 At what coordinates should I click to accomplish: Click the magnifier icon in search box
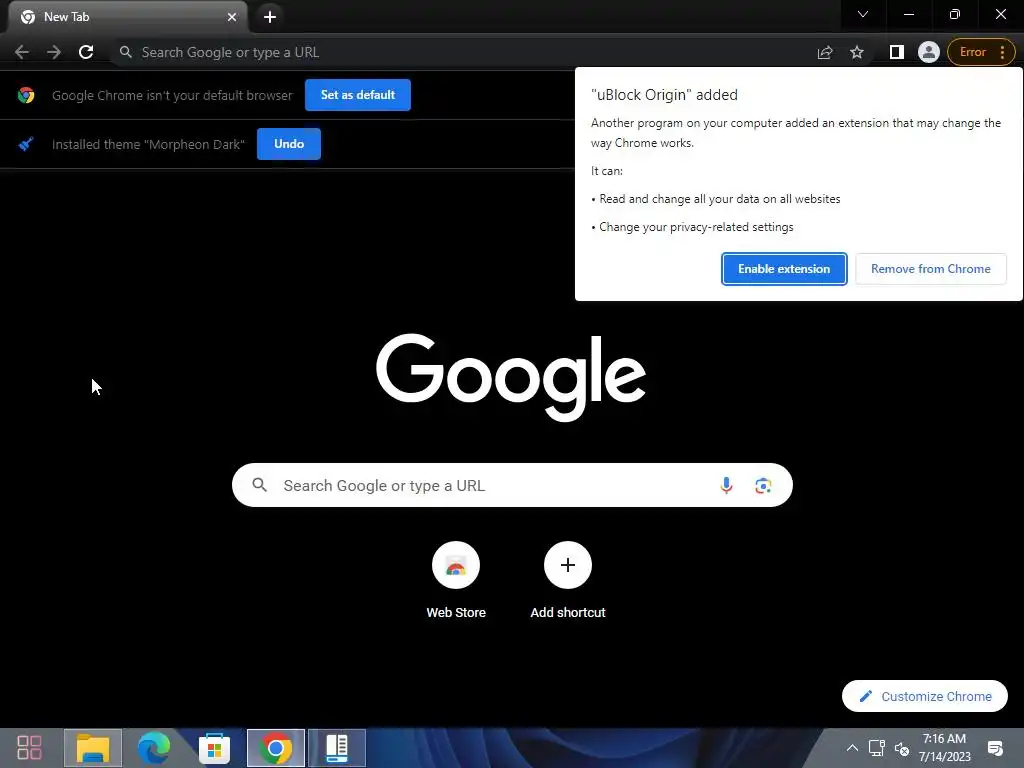click(259, 485)
